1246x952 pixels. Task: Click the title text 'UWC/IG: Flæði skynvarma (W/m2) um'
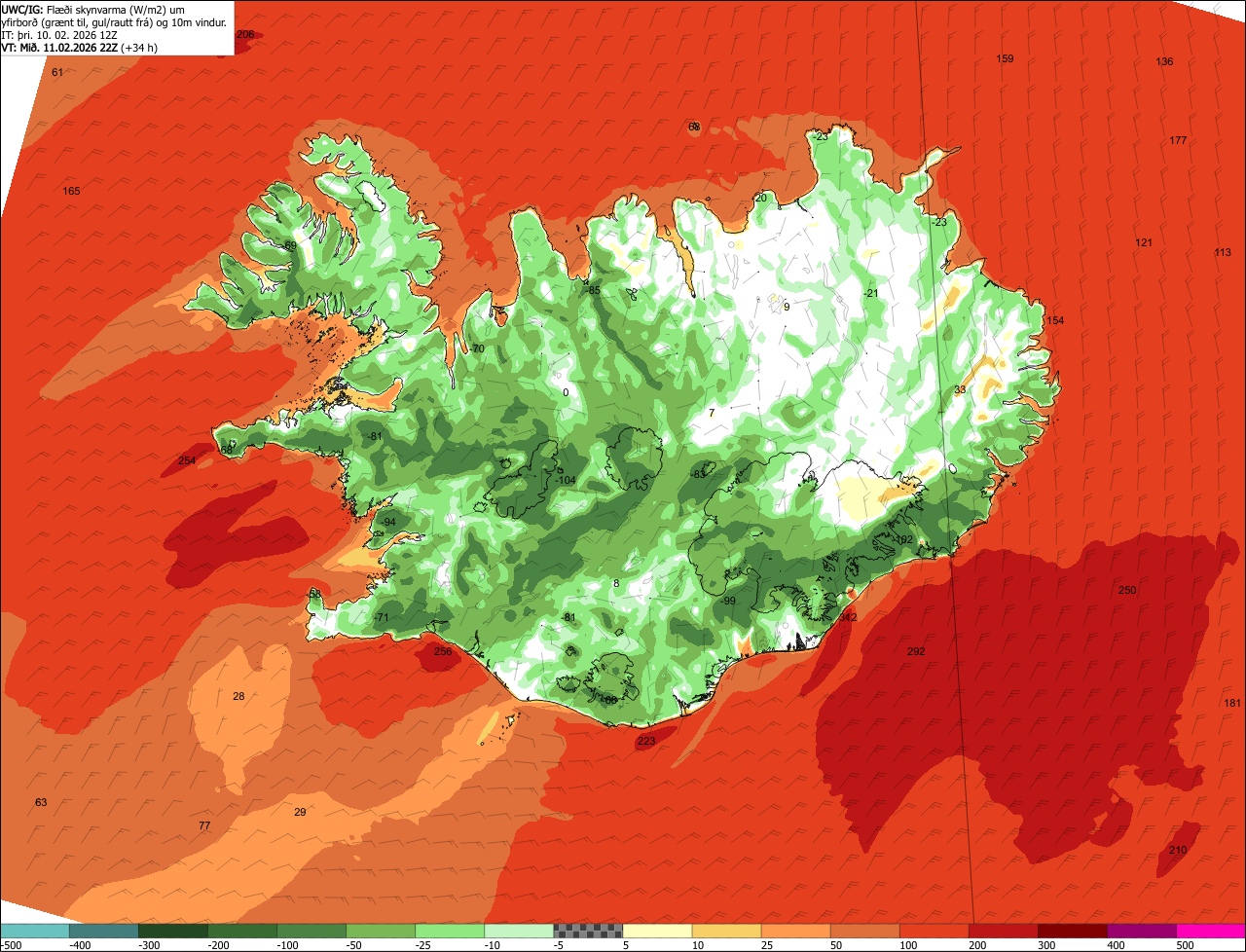[93, 9]
